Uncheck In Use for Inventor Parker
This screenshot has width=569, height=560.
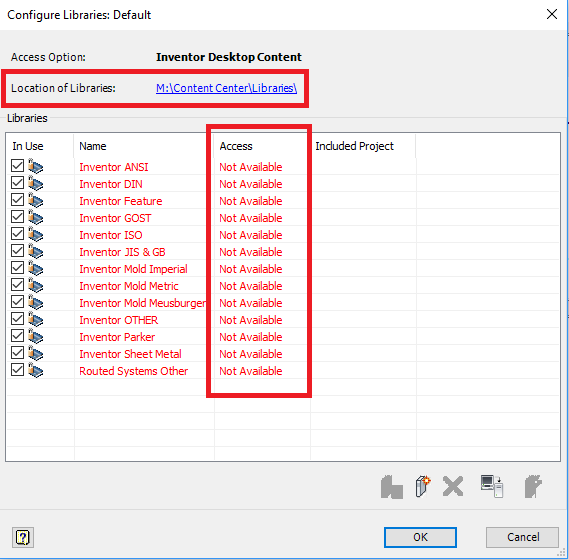click(17, 335)
